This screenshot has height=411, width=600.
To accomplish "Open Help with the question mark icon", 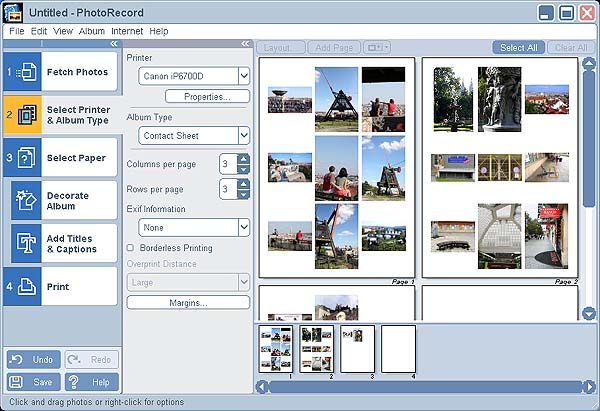I will tap(75, 382).
